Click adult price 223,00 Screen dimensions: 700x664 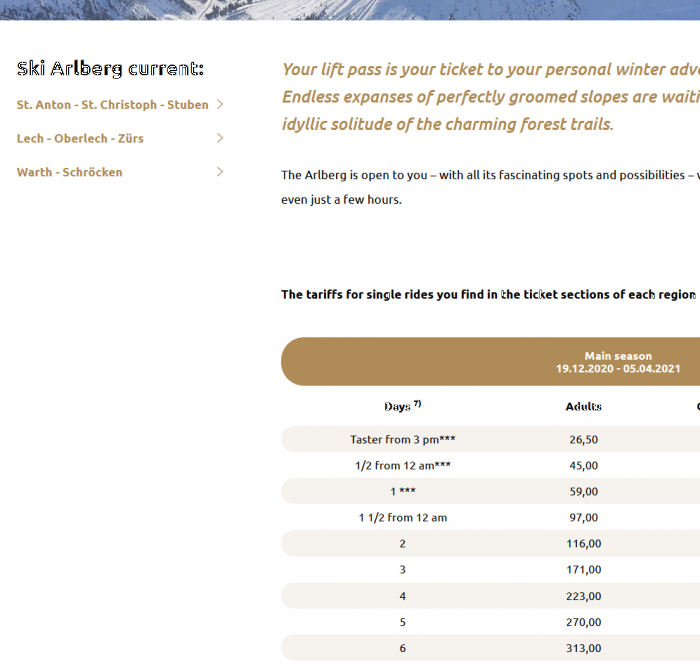[583, 596]
